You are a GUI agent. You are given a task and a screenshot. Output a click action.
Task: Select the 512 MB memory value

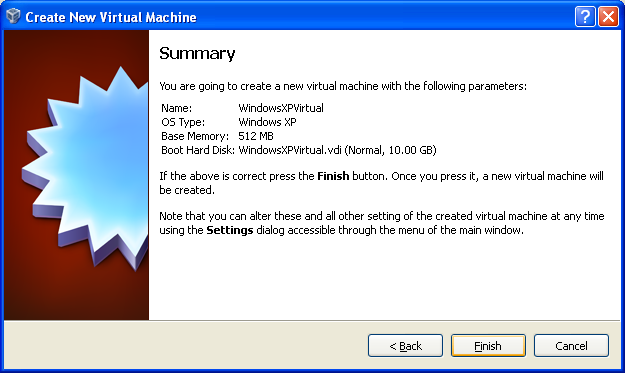coord(256,136)
